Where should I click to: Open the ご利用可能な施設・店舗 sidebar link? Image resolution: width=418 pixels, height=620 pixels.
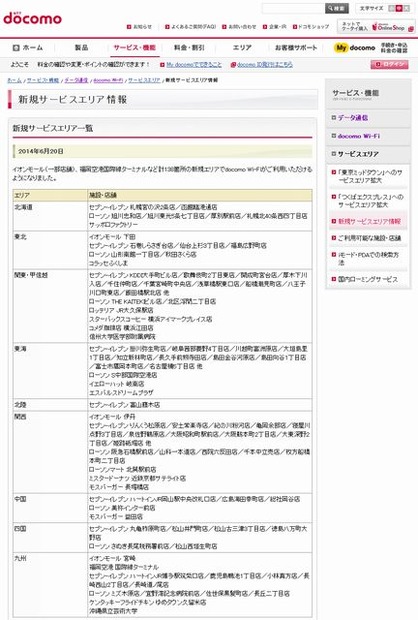point(369,238)
